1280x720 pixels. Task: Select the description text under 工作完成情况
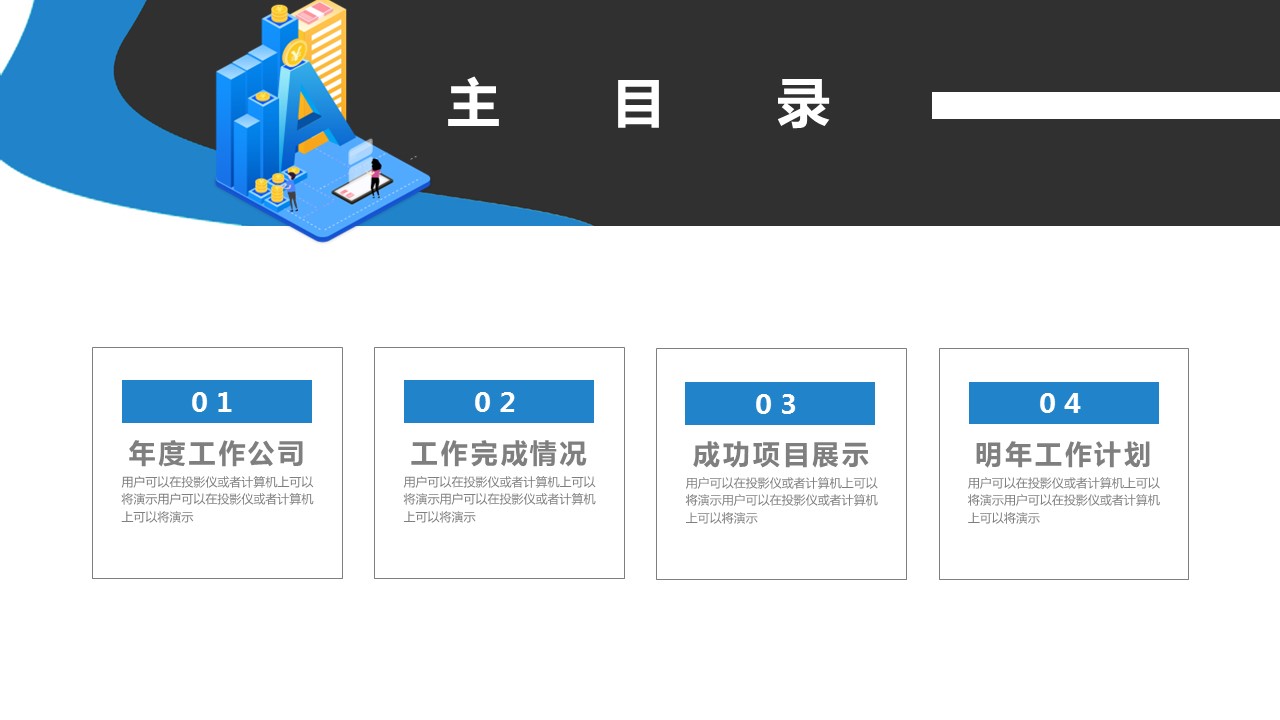pyautogui.click(x=499, y=500)
